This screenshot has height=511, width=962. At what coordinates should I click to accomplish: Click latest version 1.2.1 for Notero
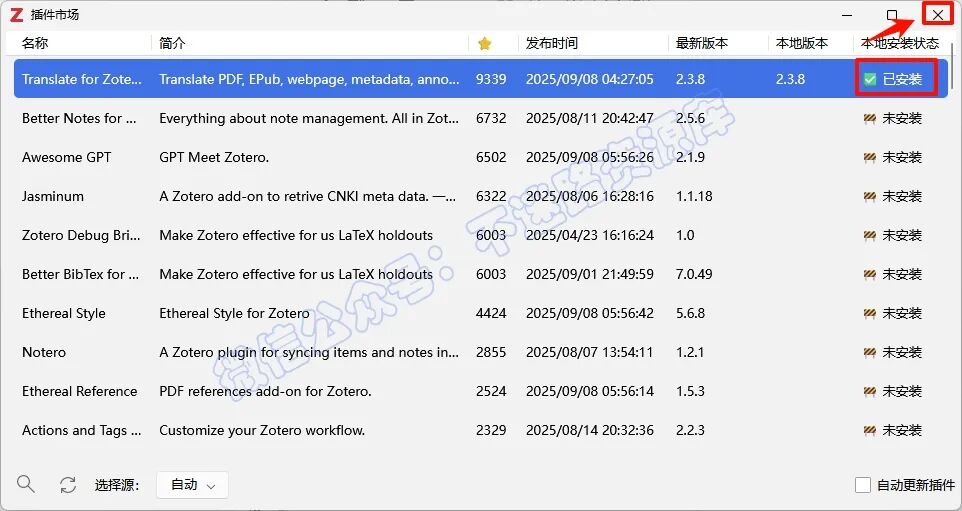point(690,352)
